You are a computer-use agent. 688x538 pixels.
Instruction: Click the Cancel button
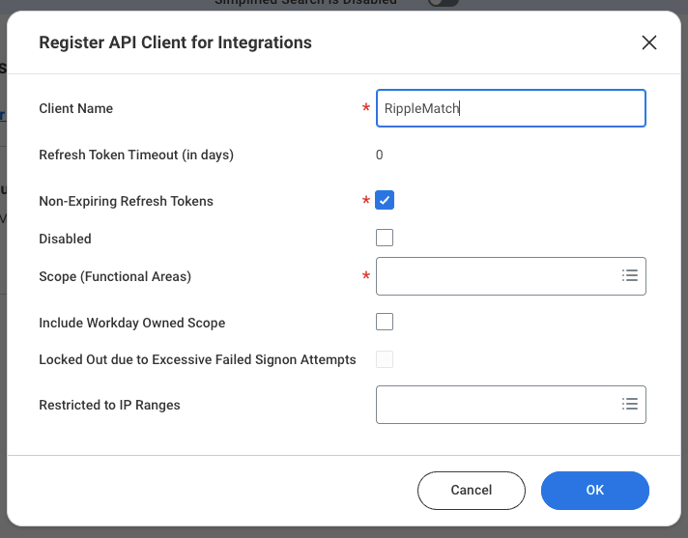tap(471, 490)
